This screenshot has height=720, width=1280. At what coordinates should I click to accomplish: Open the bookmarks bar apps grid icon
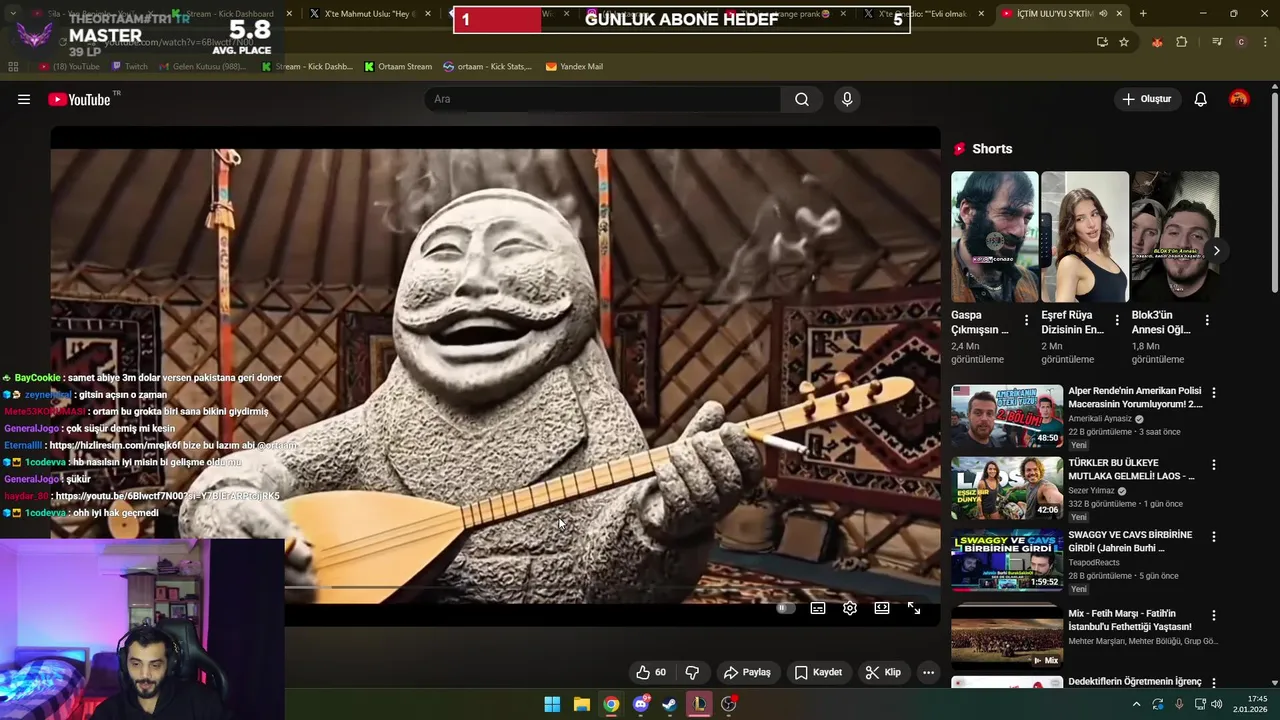[13, 67]
